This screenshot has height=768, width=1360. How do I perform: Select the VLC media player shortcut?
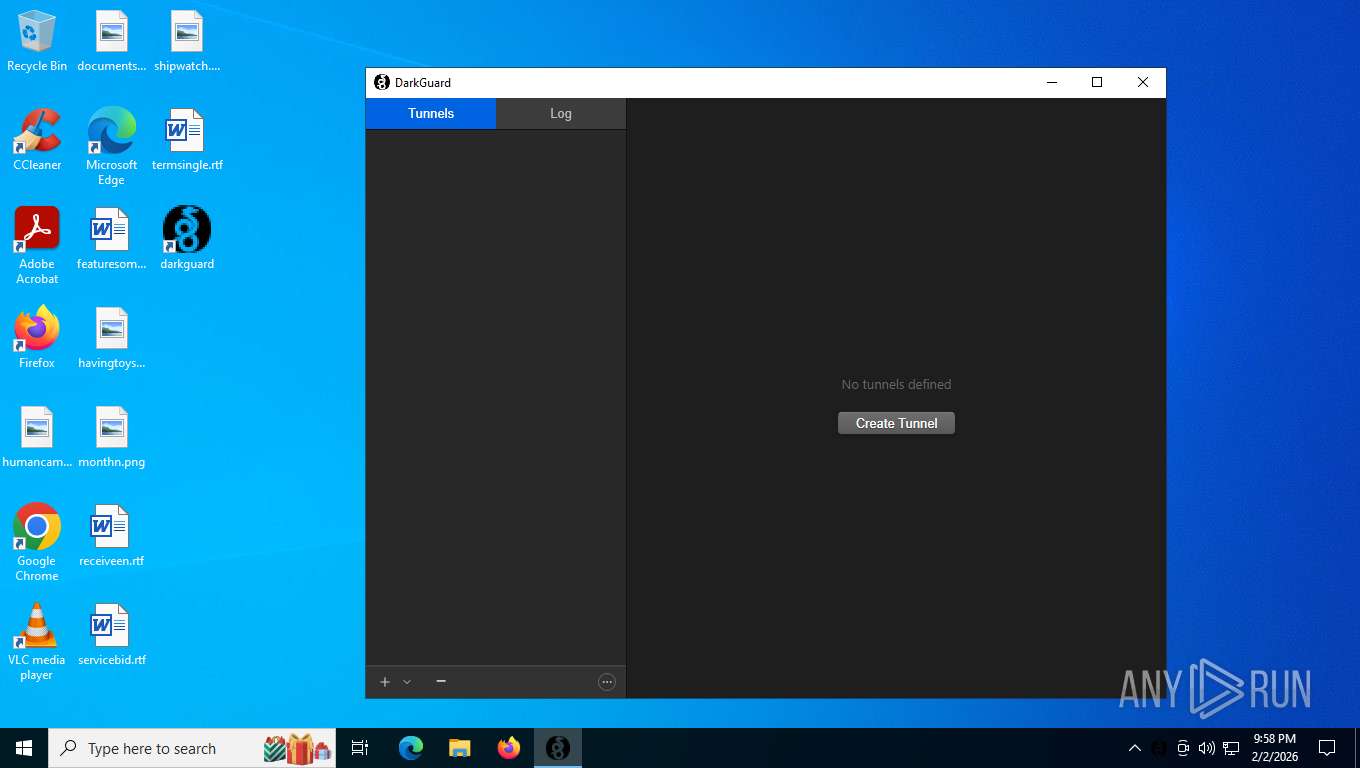[x=37, y=642]
